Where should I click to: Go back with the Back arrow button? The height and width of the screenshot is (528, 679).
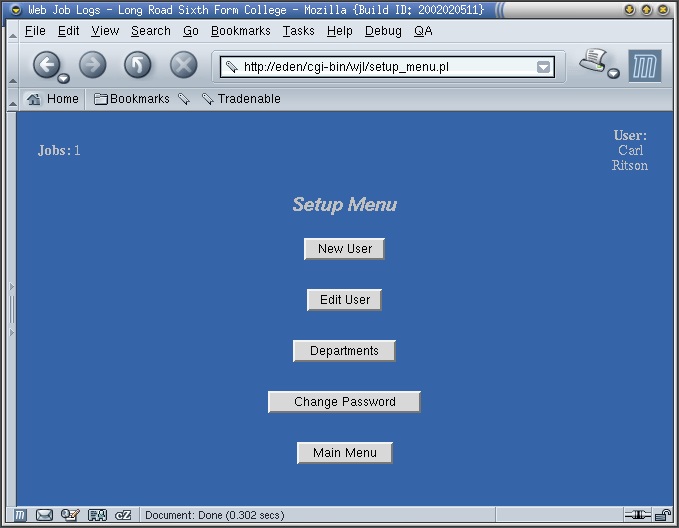pos(46,65)
